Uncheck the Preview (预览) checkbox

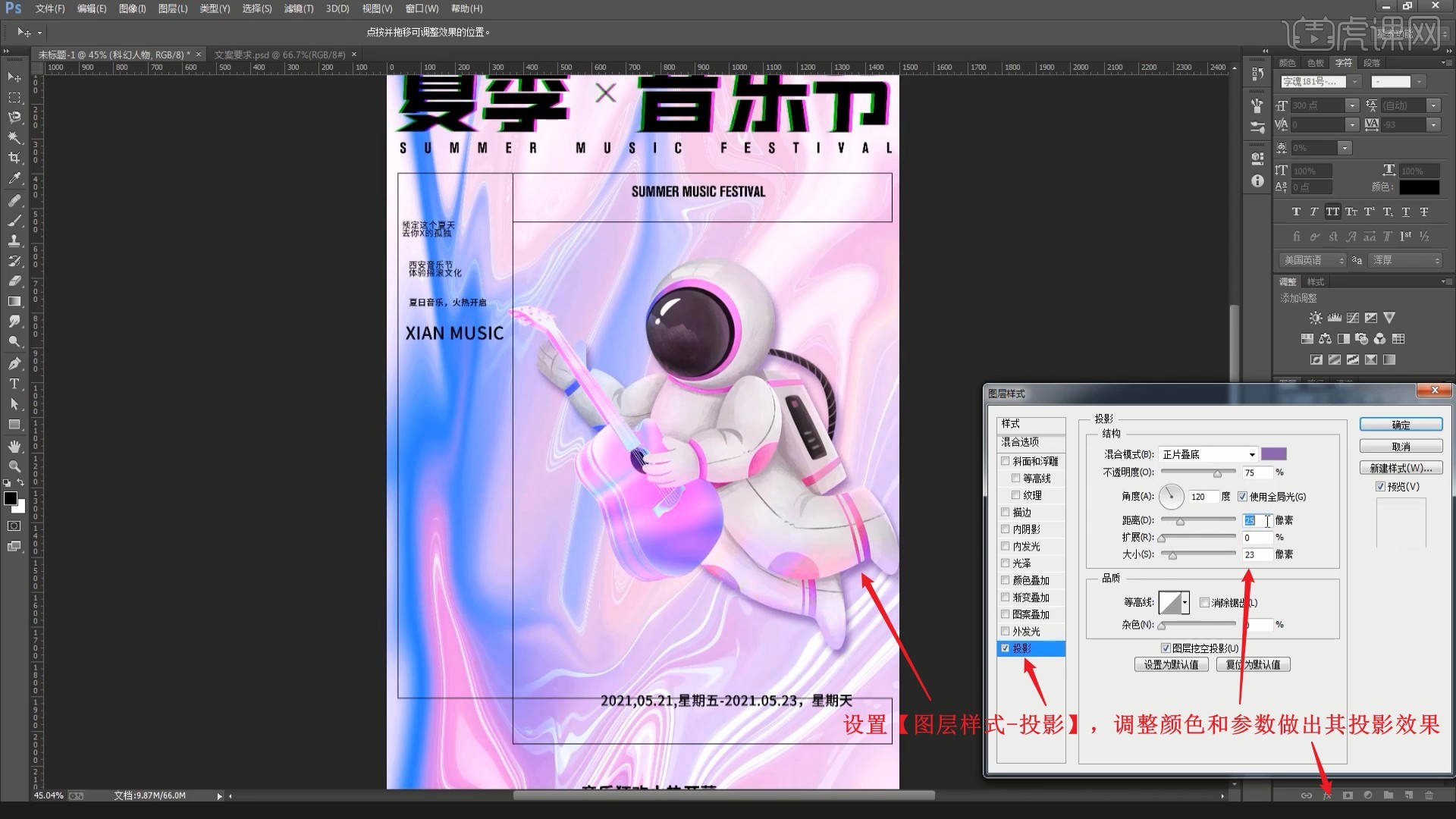(x=1380, y=487)
